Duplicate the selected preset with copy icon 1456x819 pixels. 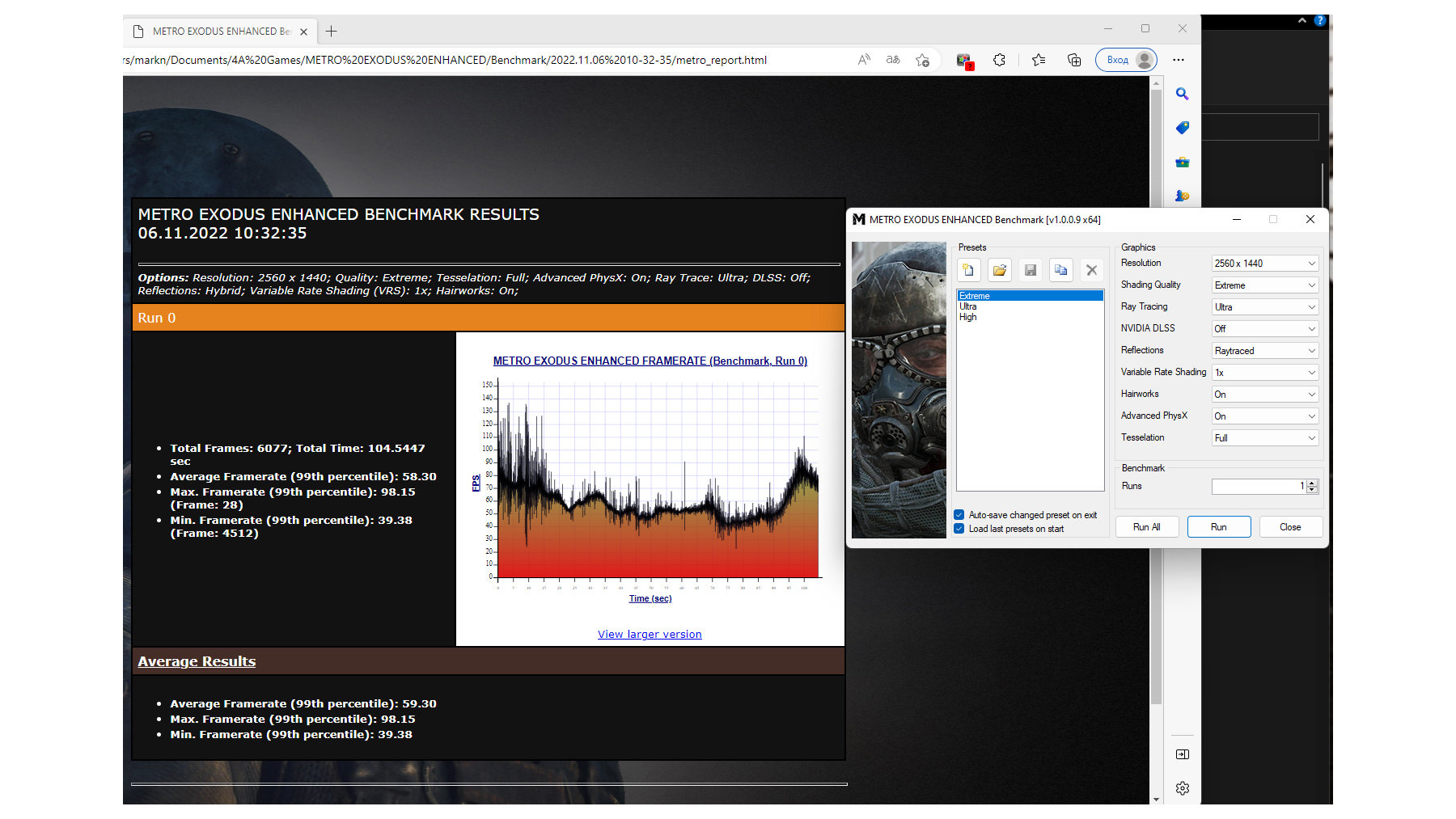(x=1061, y=270)
